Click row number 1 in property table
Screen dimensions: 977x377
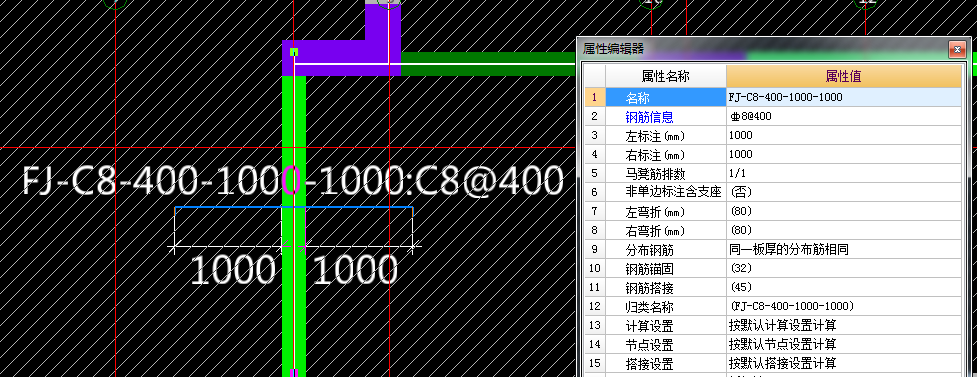tap(595, 97)
